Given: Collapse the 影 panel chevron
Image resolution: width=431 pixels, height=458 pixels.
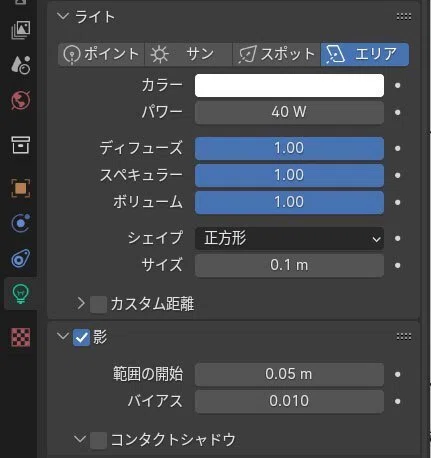Looking at the screenshot, I should pos(63,336).
